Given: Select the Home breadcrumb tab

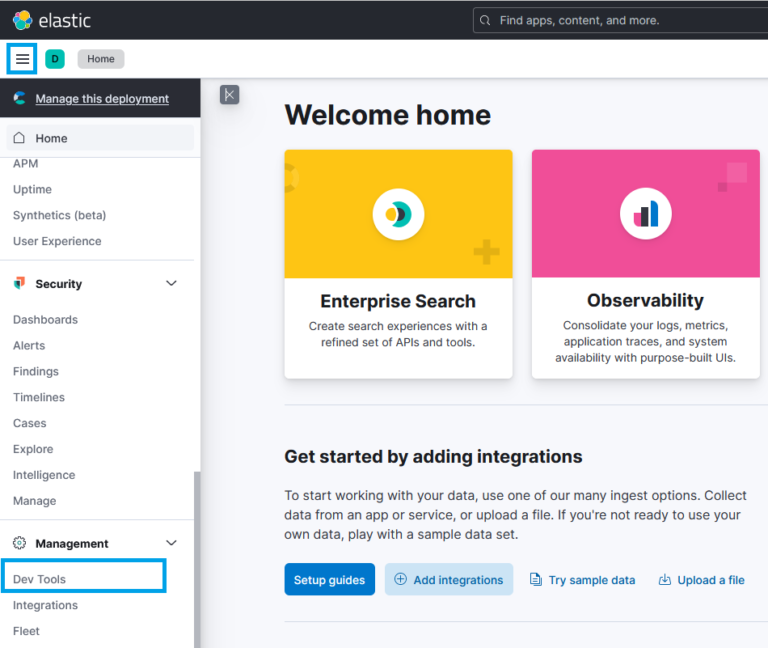Looking at the screenshot, I should coord(101,59).
